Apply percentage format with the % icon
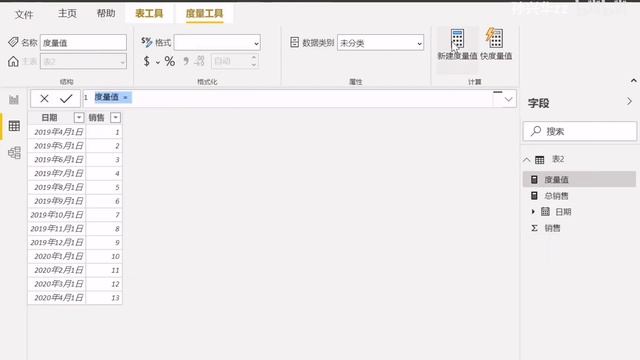 pos(169,62)
